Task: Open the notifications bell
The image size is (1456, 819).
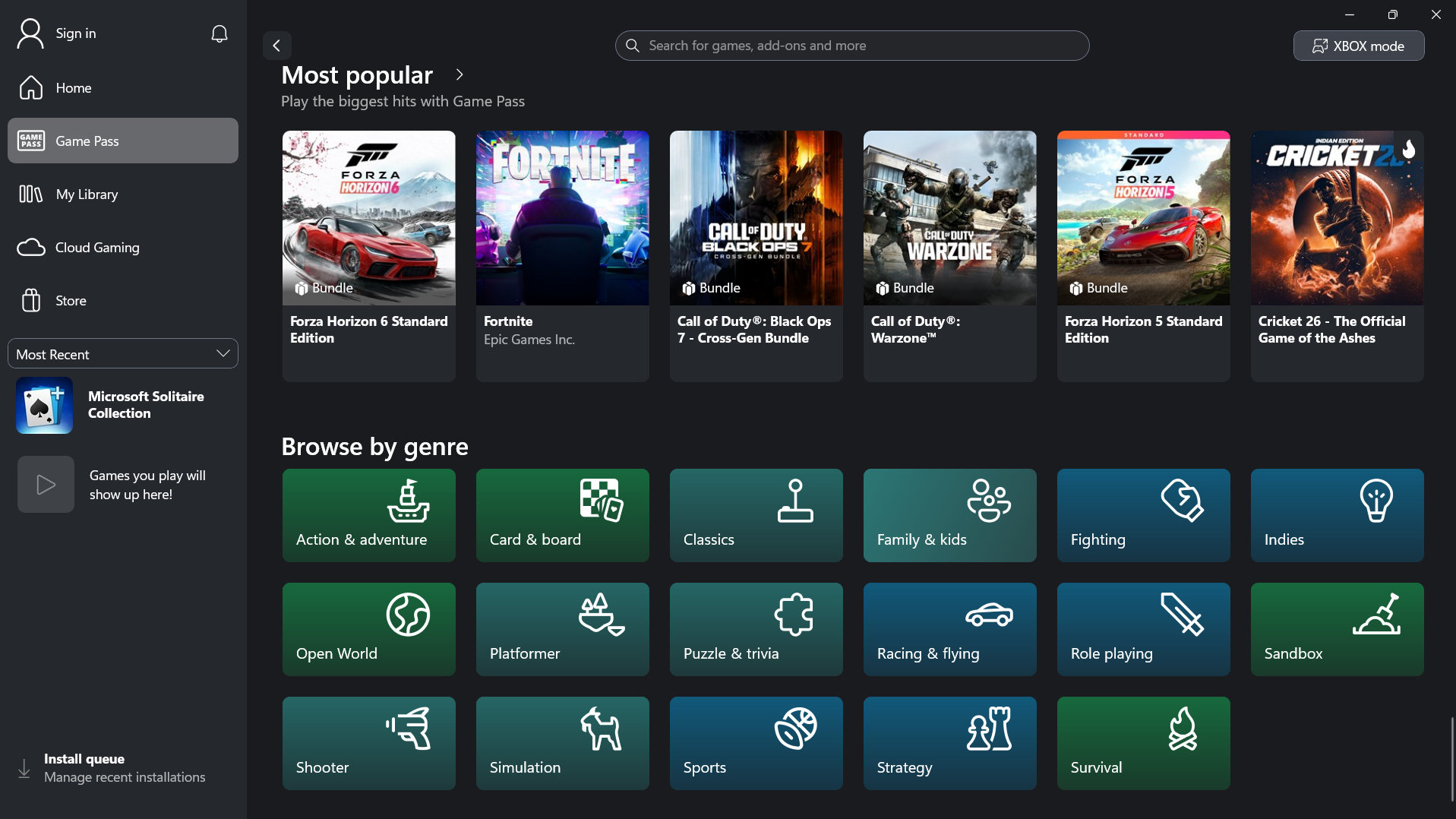Action: point(220,33)
